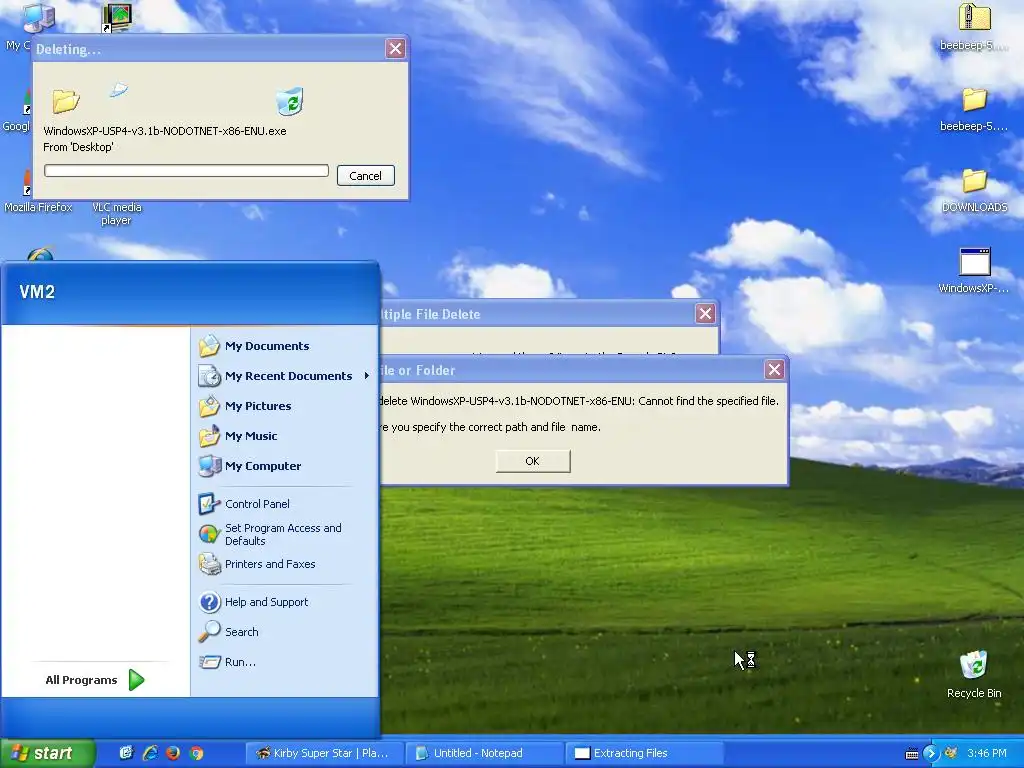The height and width of the screenshot is (768, 1024).
Task: Open My Pictures from Start menu
Action: click(x=257, y=406)
